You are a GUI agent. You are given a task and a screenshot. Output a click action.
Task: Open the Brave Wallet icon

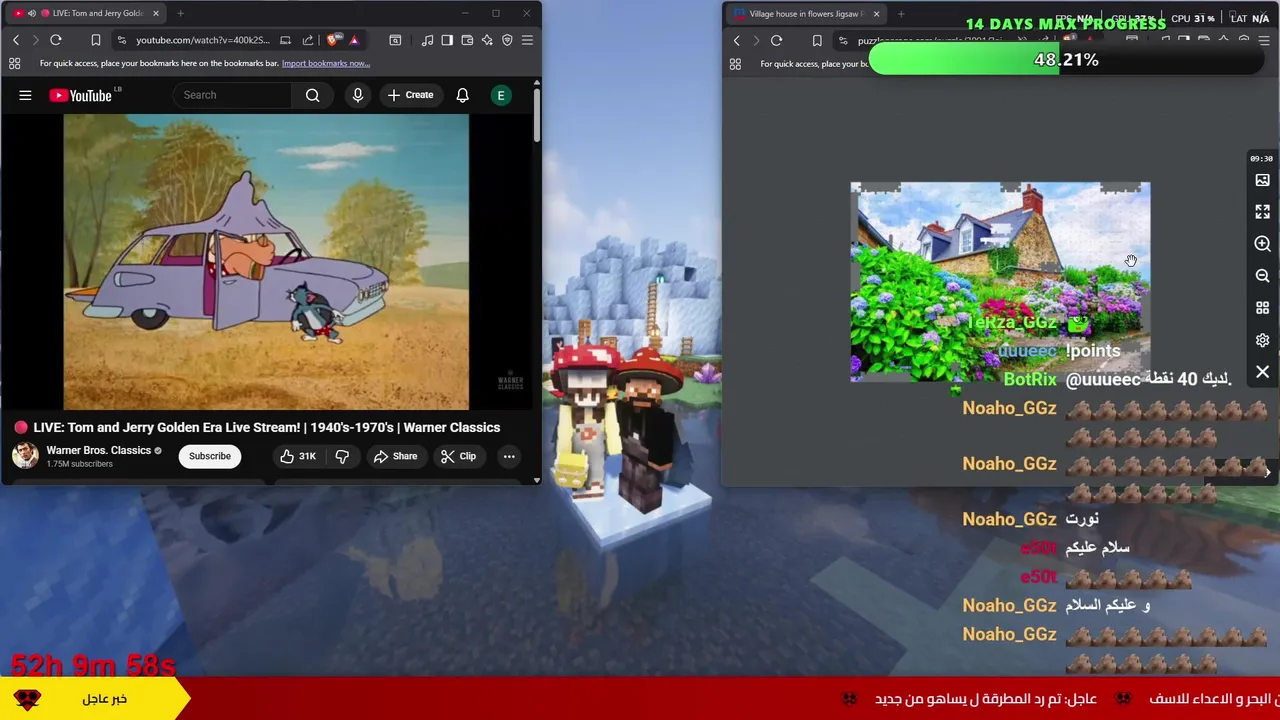tap(467, 40)
